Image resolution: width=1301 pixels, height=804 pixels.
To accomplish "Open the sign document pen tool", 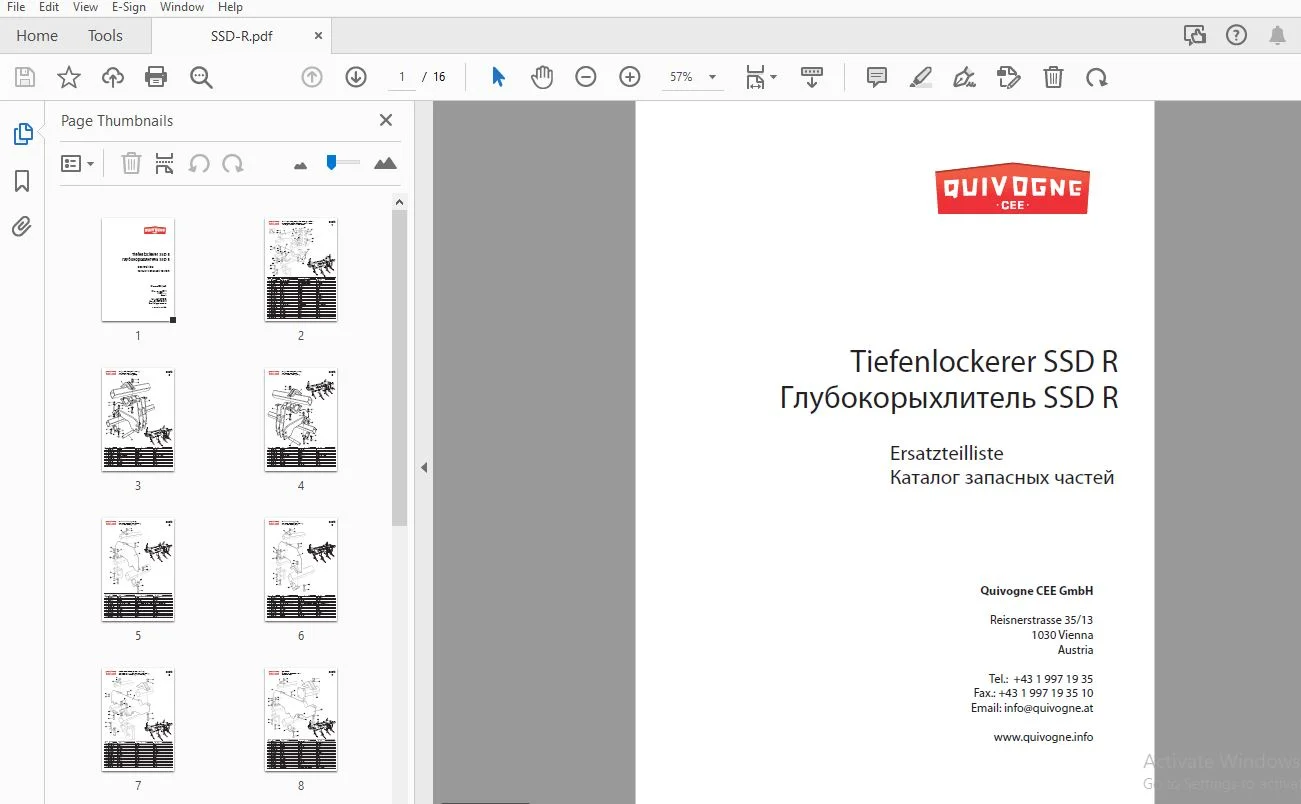I will (x=965, y=77).
